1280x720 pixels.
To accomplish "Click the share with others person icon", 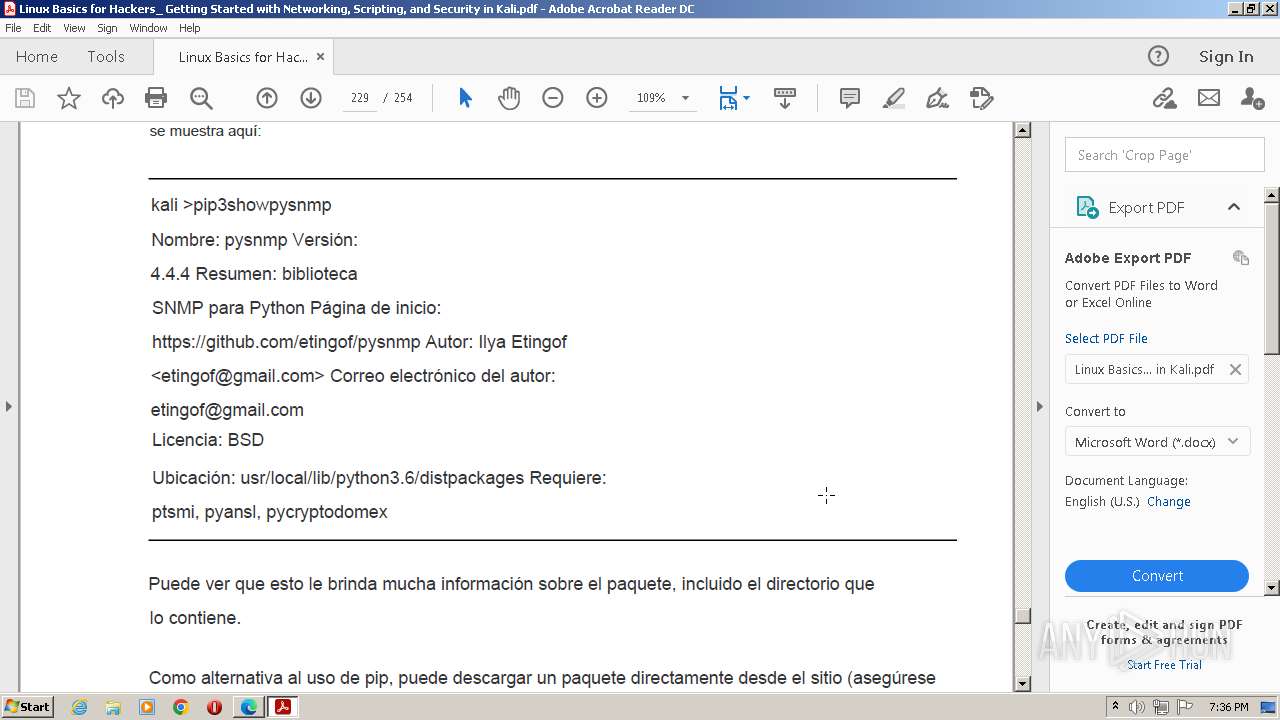I will (1252, 98).
